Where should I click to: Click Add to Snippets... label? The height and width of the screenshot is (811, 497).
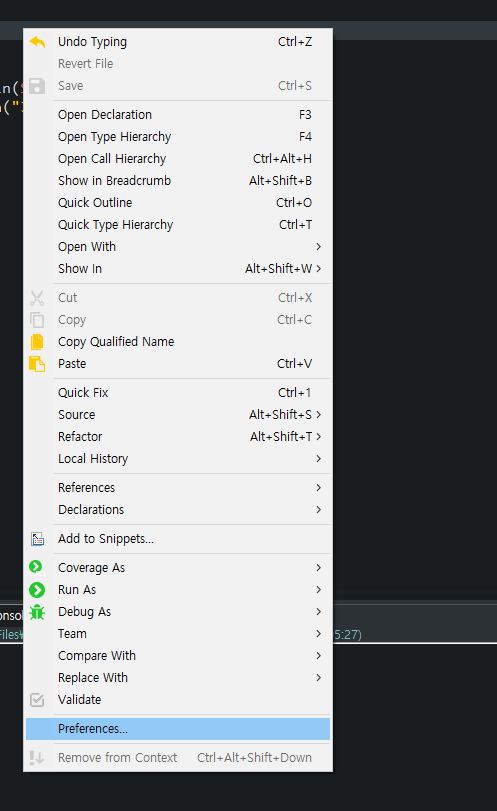[x=106, y=539]
